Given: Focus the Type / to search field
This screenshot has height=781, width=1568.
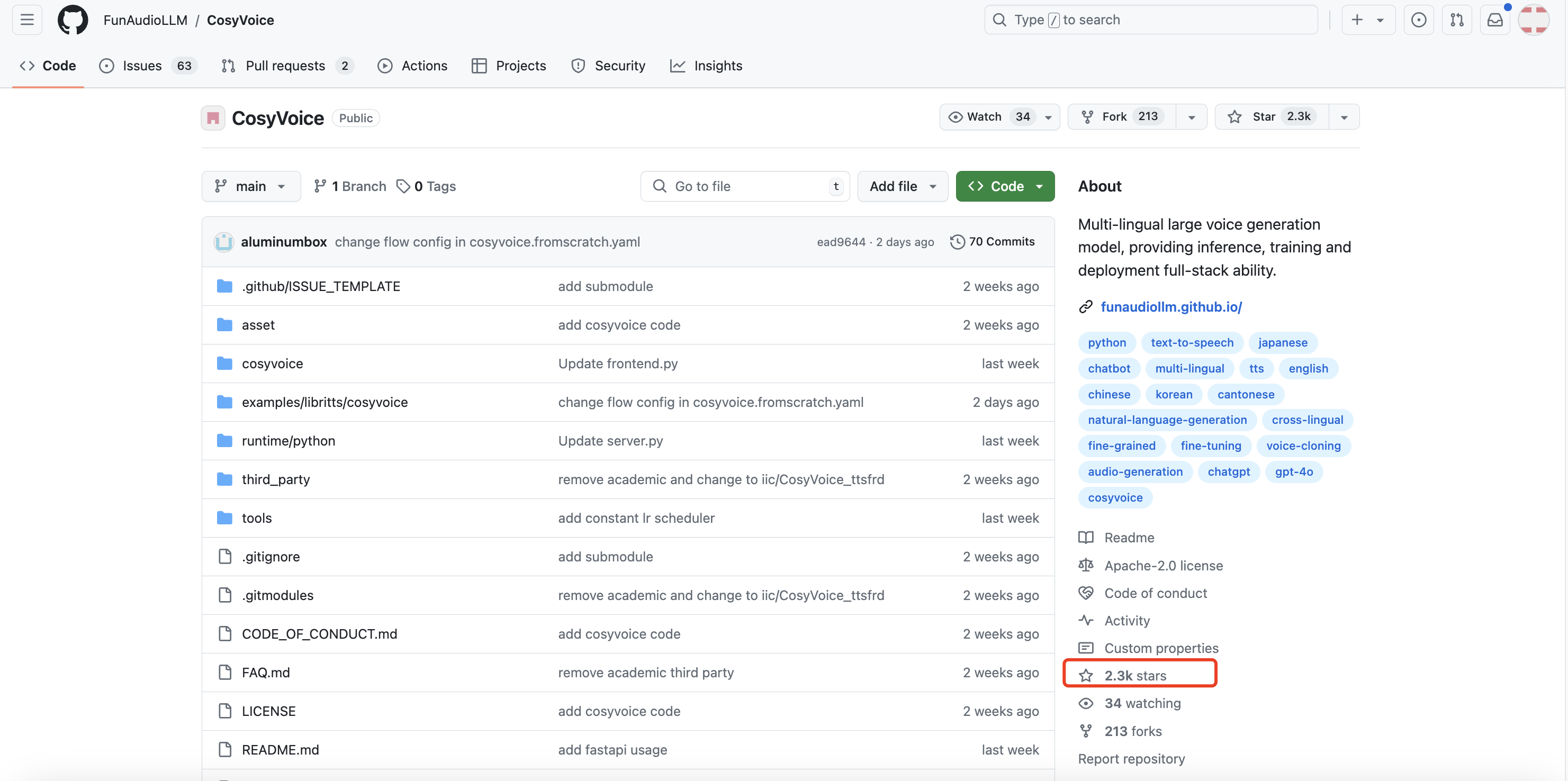Looking at the screenshot, I should 1150,20.
